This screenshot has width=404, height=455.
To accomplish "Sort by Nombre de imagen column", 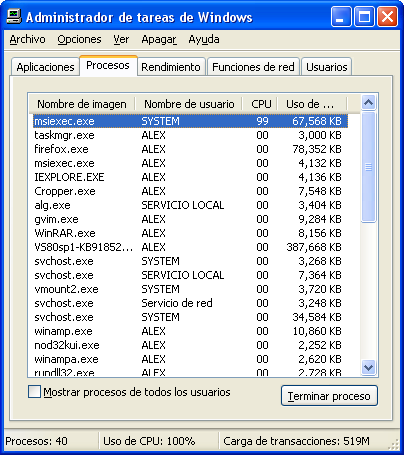I will tap(82, 104).
